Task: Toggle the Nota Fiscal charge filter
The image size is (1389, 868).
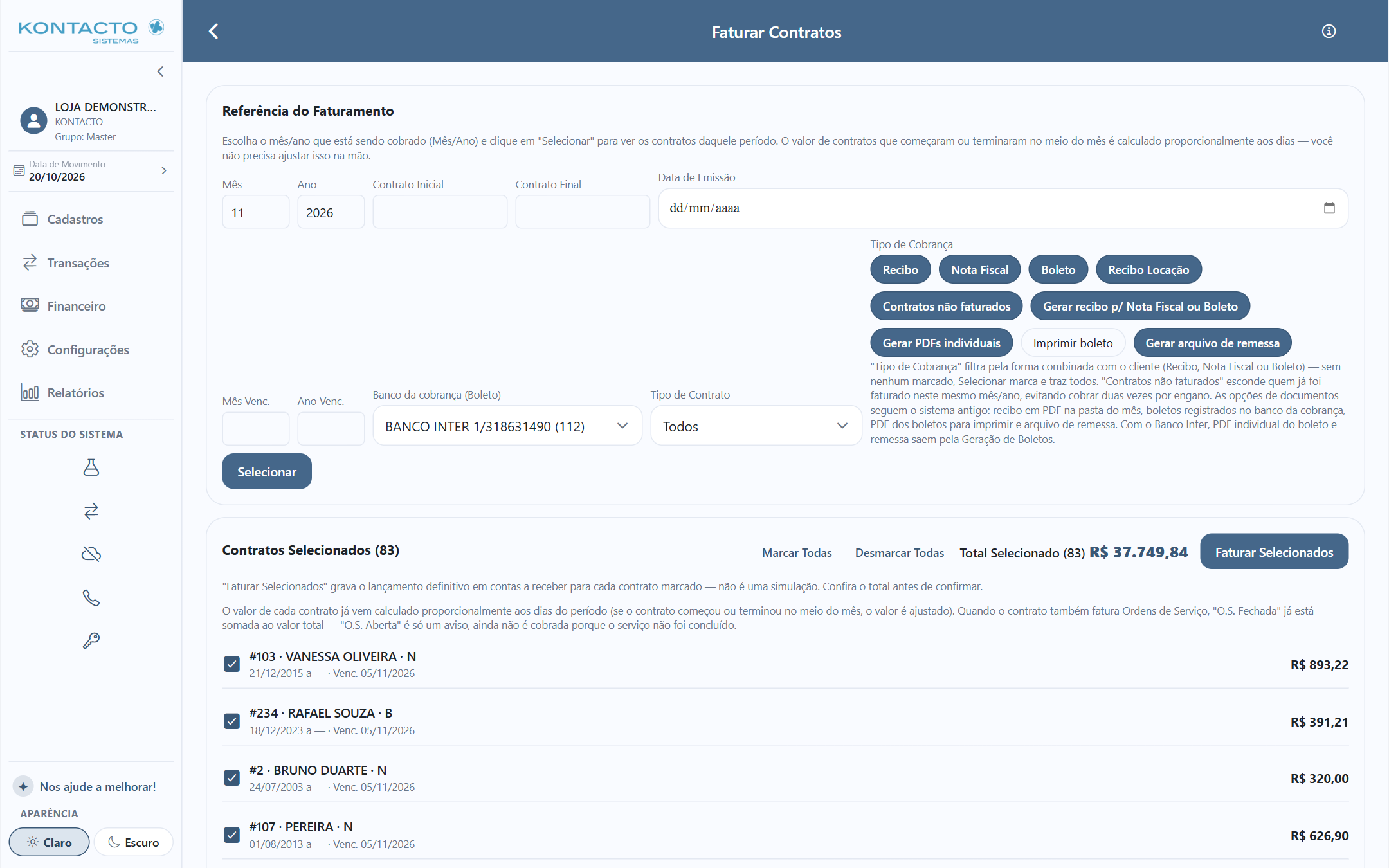Action: coord(979,269)
